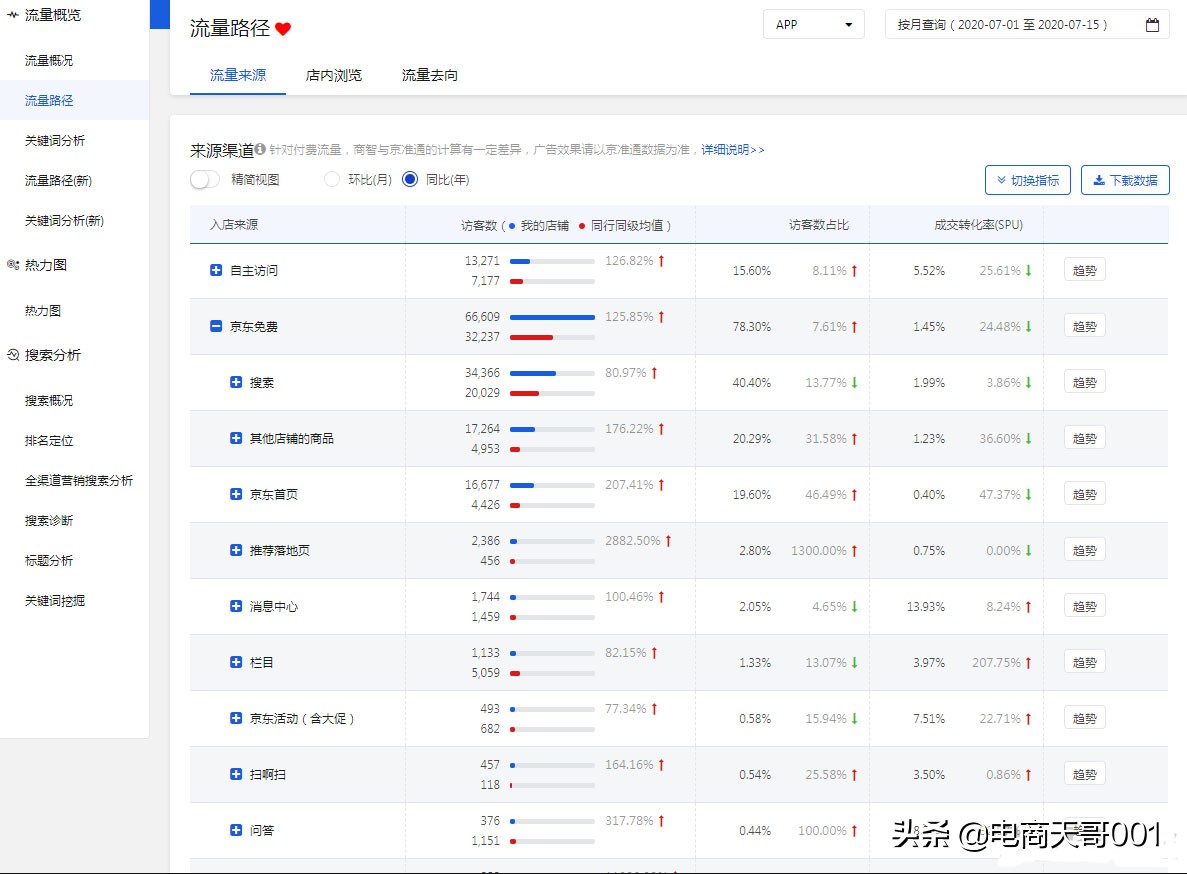The image size is (1187, 874).
Task: Click the 切换指标 button with chevron icon
Action: [x=1028, y=180]
